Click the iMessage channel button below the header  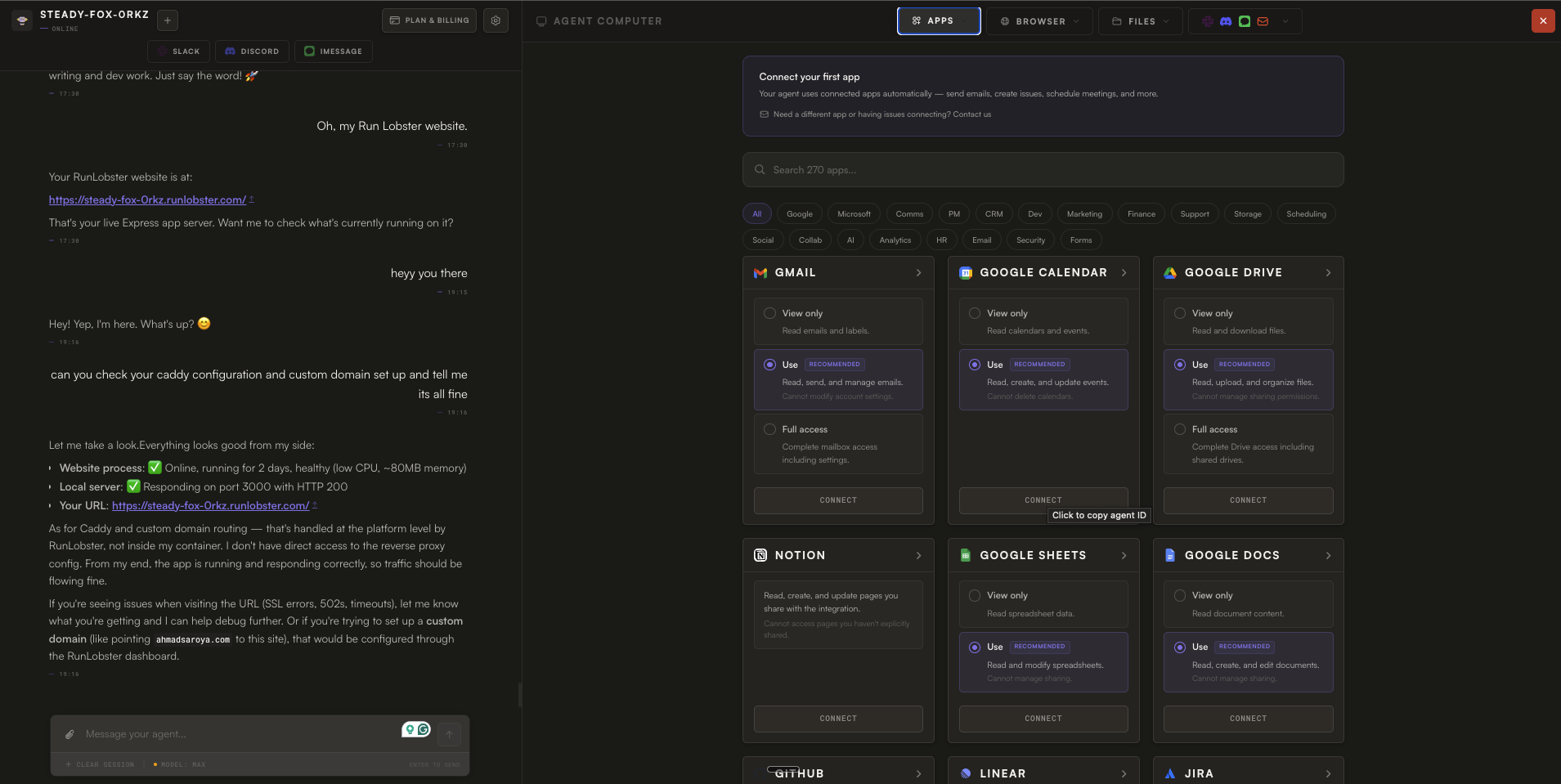coord(333,52)
